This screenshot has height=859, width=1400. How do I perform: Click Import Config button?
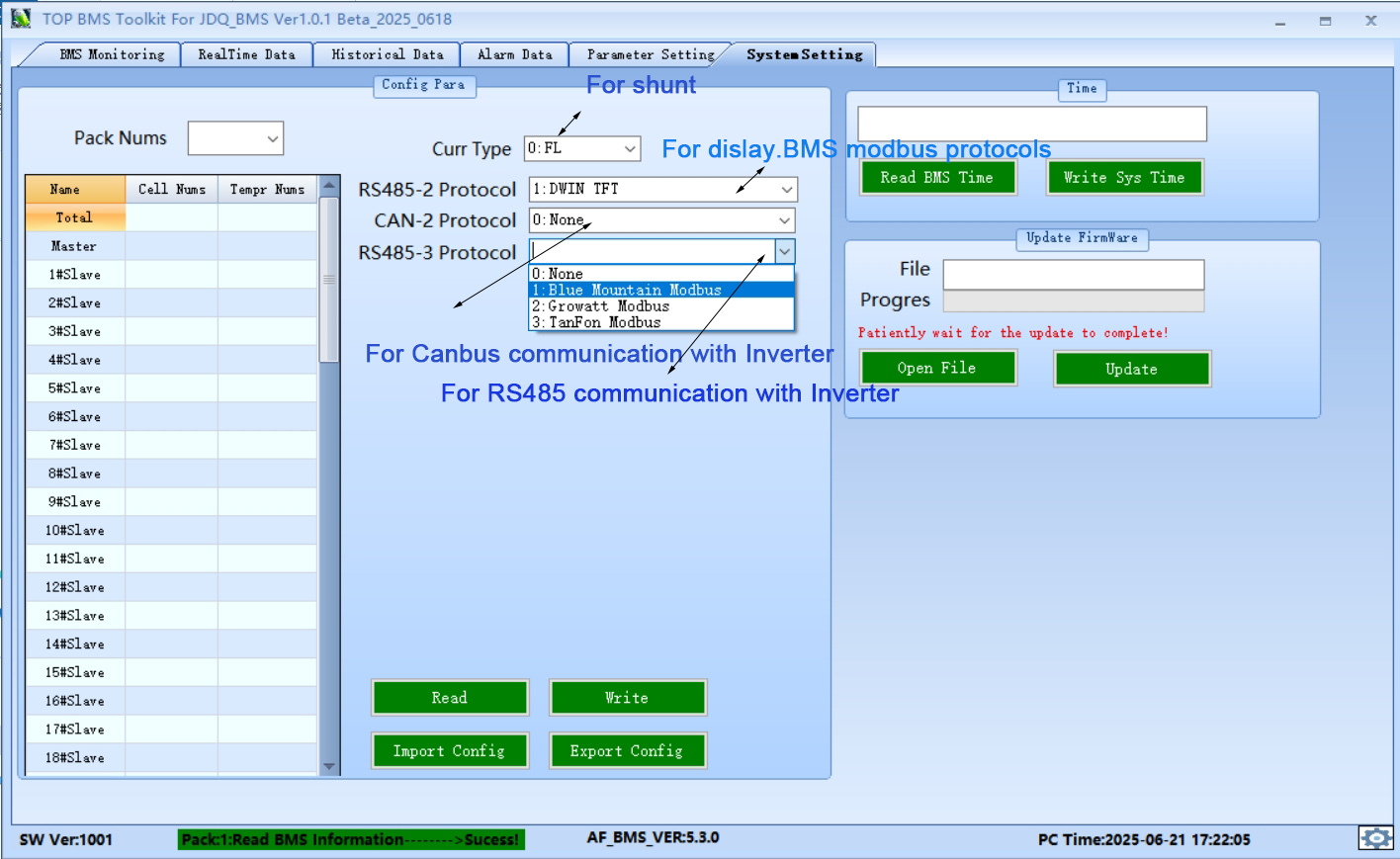450,751
